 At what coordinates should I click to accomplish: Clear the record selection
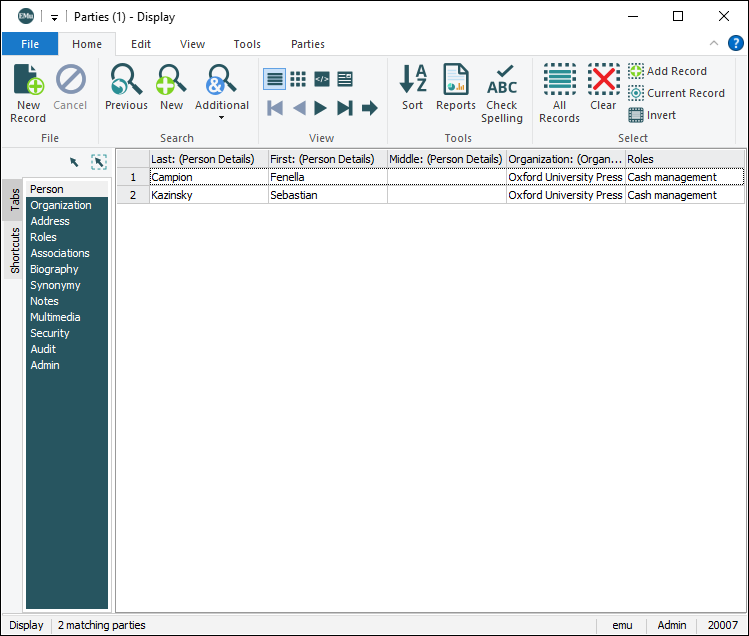(603, 85)
